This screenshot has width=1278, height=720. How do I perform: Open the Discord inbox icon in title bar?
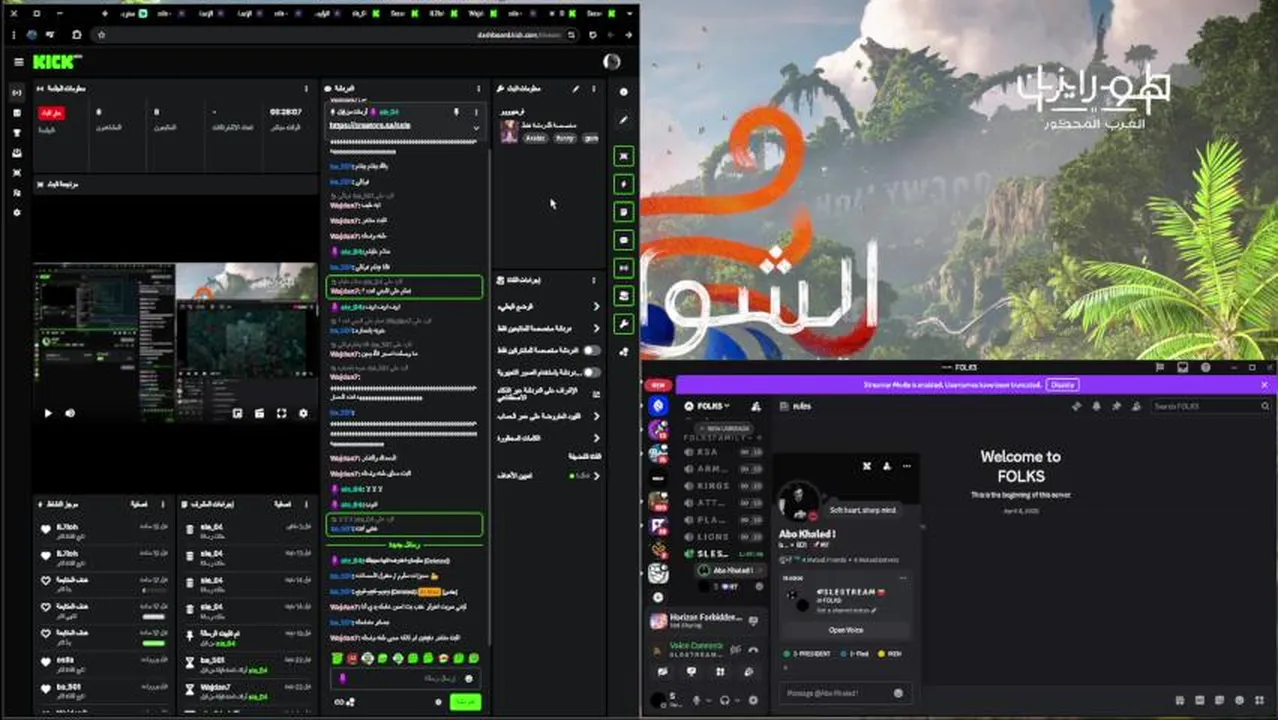[1182, 367]
